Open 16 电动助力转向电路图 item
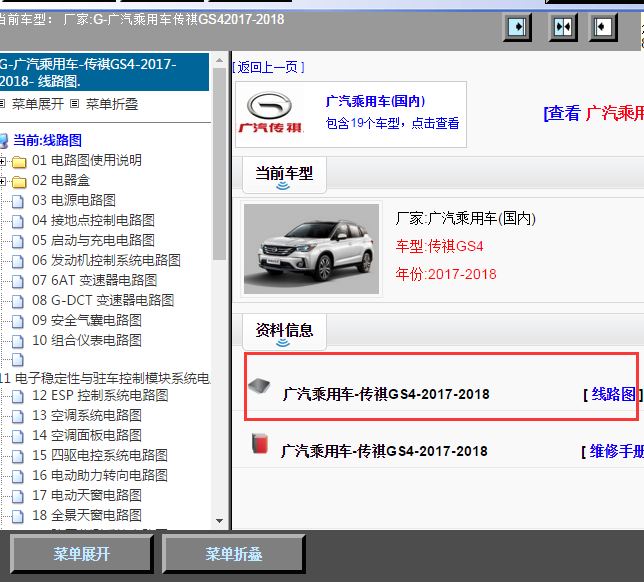The image size is (644, 584). point(100,476)
